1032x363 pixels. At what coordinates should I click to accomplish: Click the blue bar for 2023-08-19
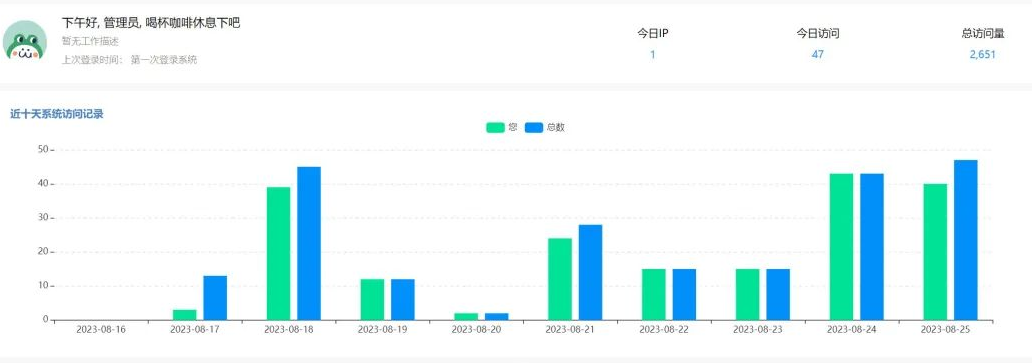click(403, 300)
